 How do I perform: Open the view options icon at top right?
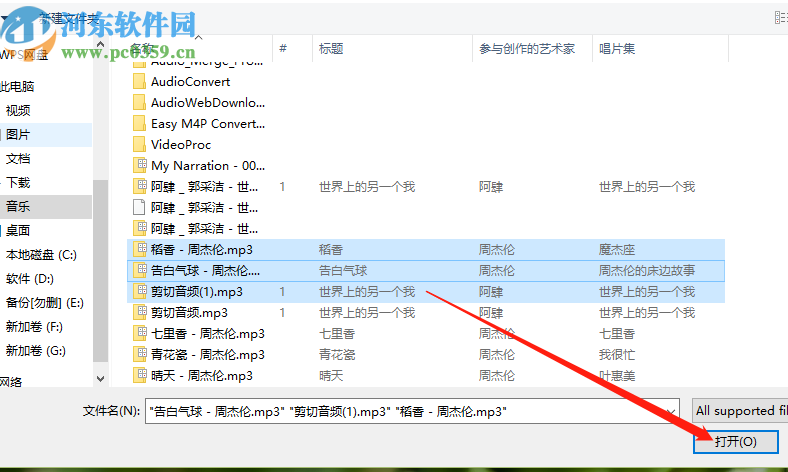click(781, 18)
